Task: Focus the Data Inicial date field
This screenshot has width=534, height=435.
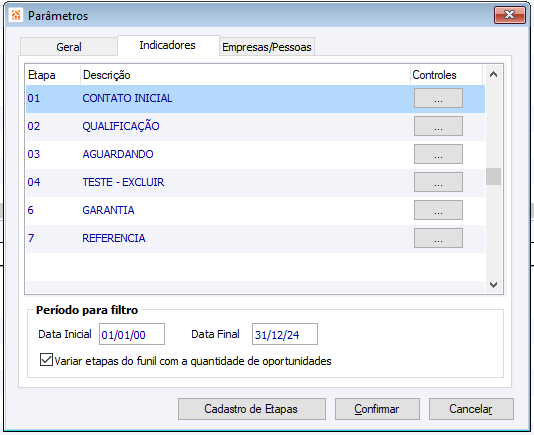Action: pos(132,334)
